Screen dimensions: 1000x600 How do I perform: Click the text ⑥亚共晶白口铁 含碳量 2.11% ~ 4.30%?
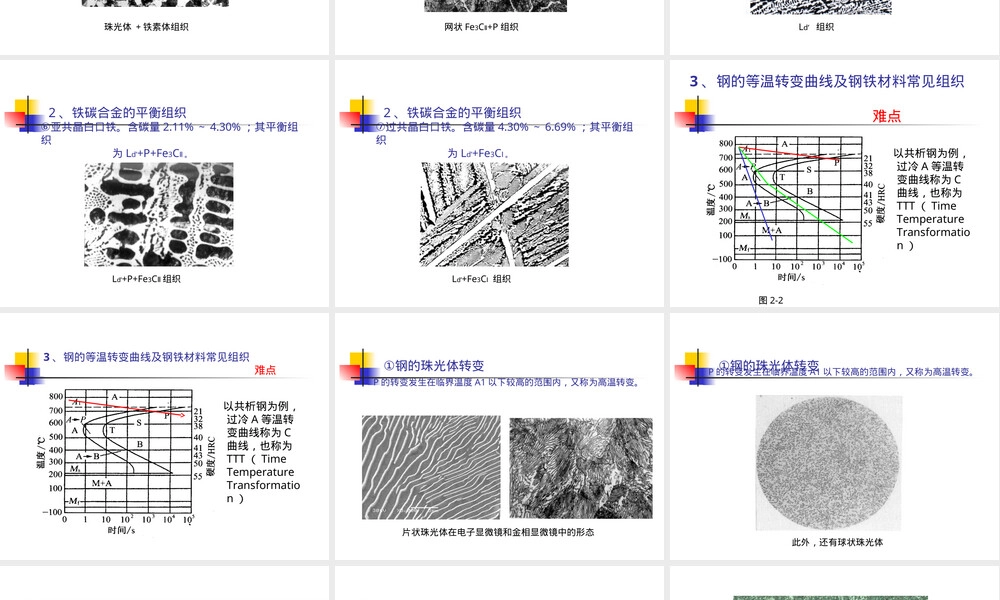[x=170, y=133]
